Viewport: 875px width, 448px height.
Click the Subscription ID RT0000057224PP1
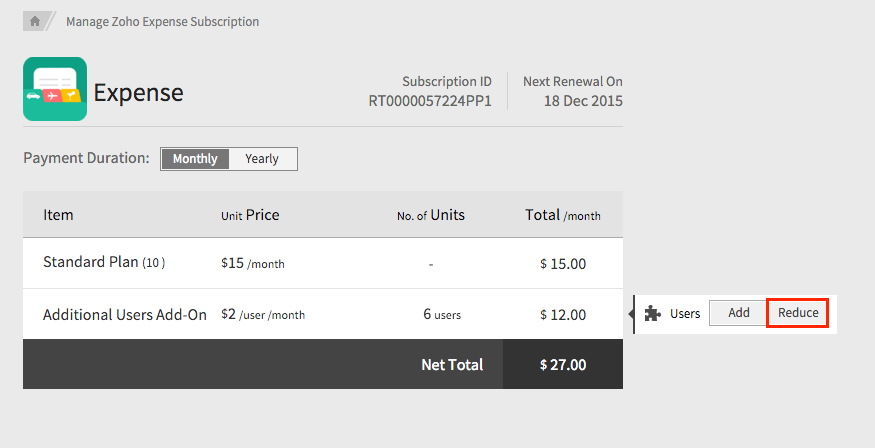[430, 101]
